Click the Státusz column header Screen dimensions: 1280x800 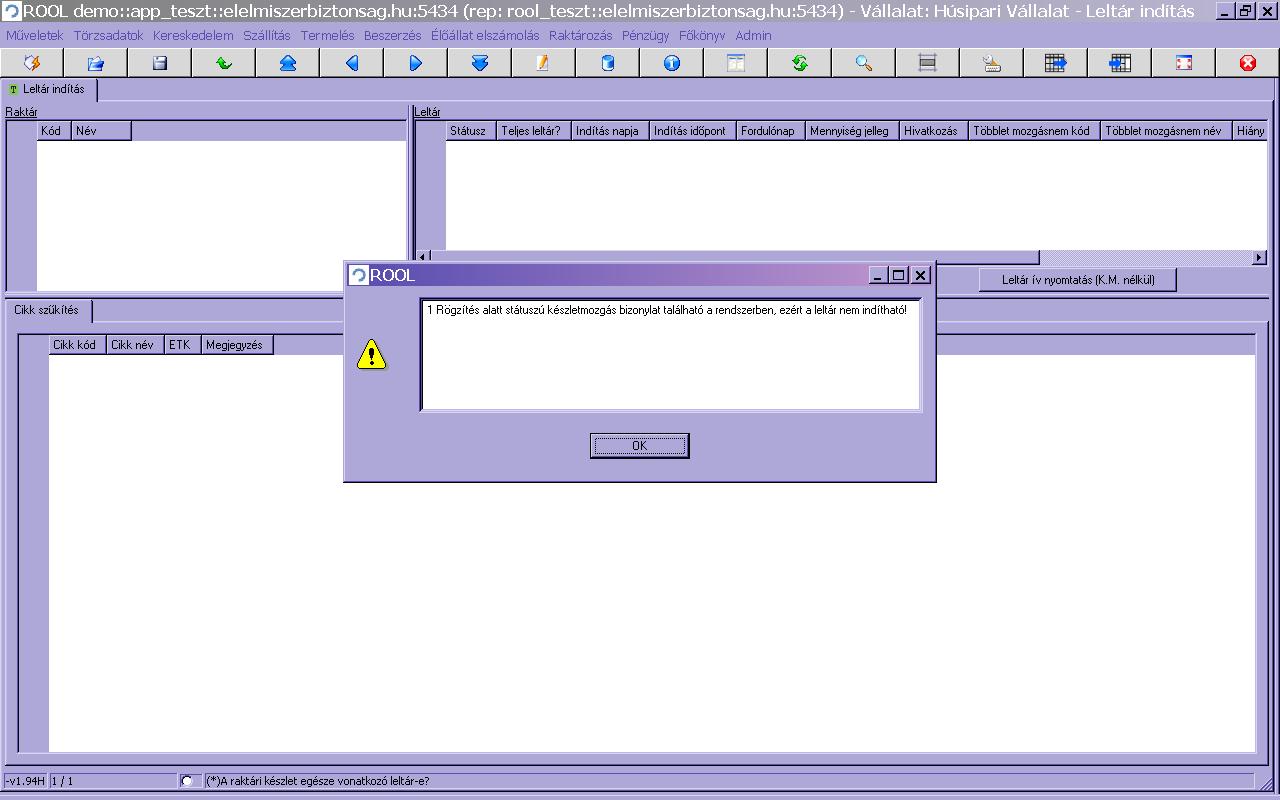[468, 131]
